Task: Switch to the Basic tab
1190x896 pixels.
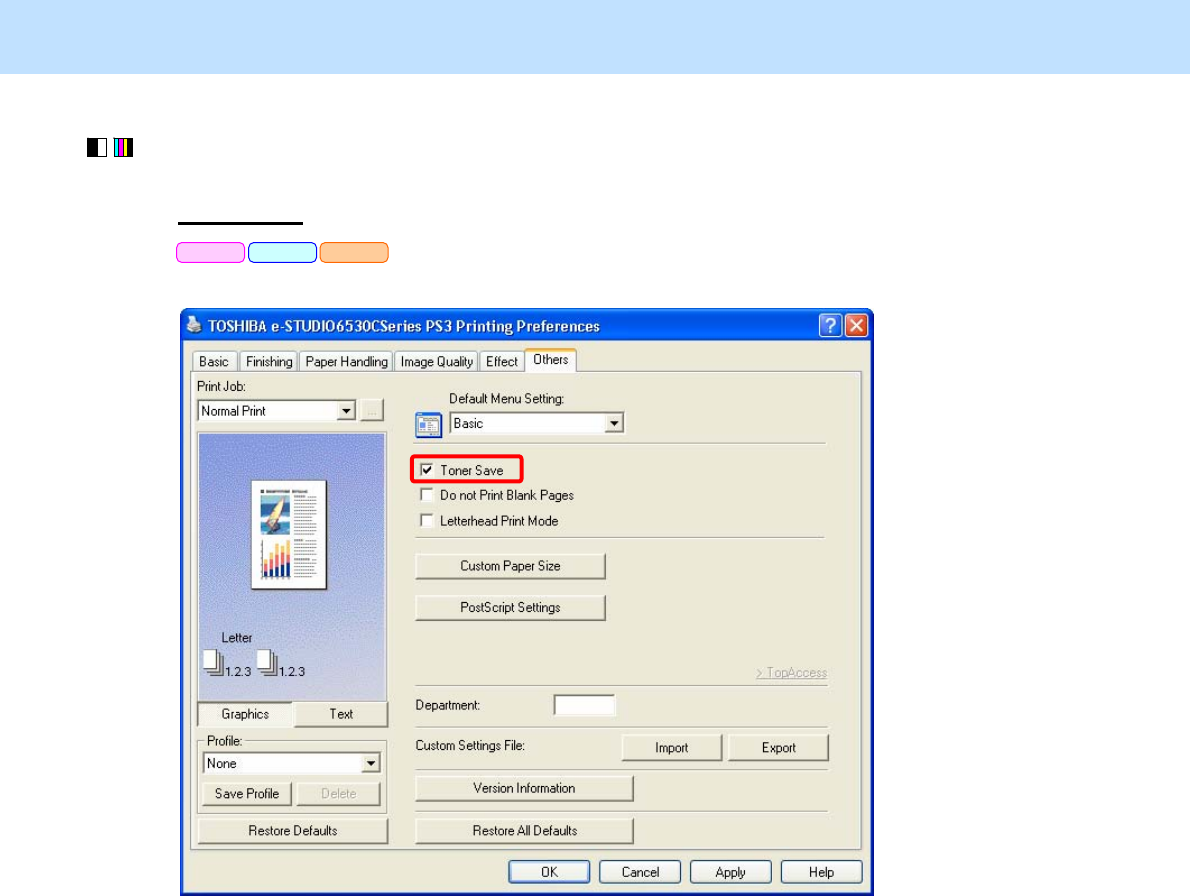Action: [214, 362]
